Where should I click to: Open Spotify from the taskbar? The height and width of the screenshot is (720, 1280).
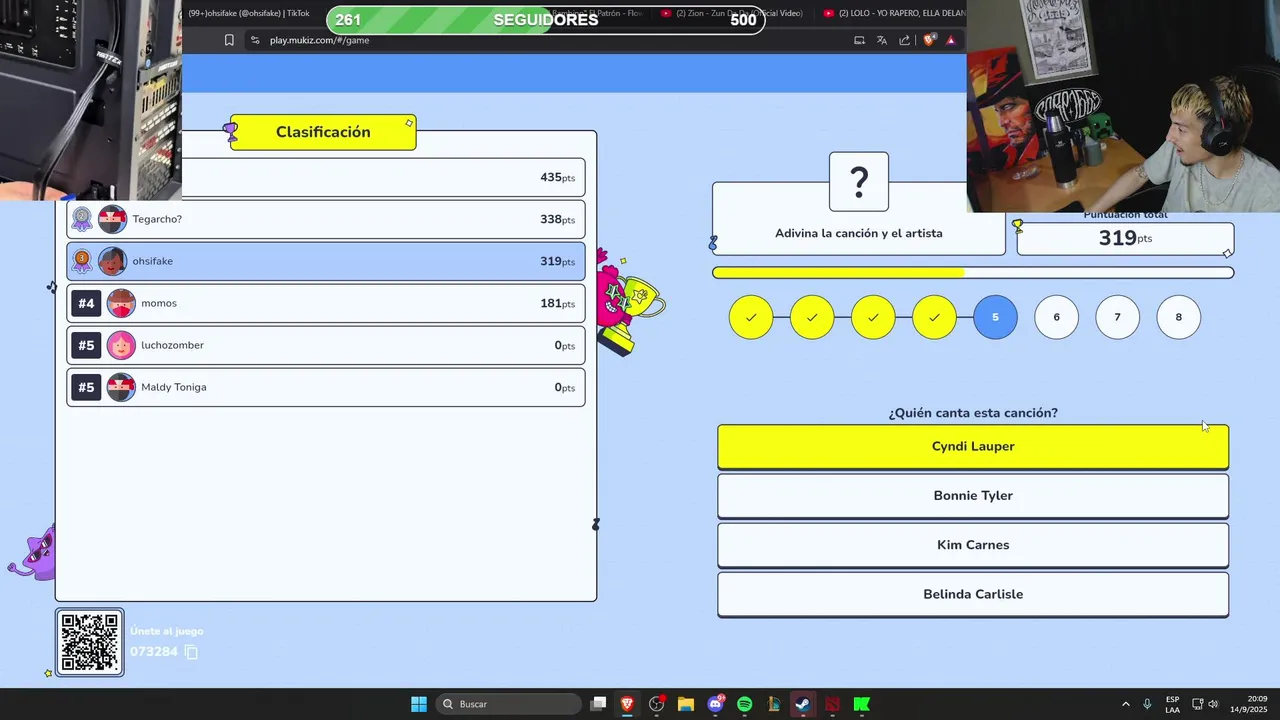point(745,704)
